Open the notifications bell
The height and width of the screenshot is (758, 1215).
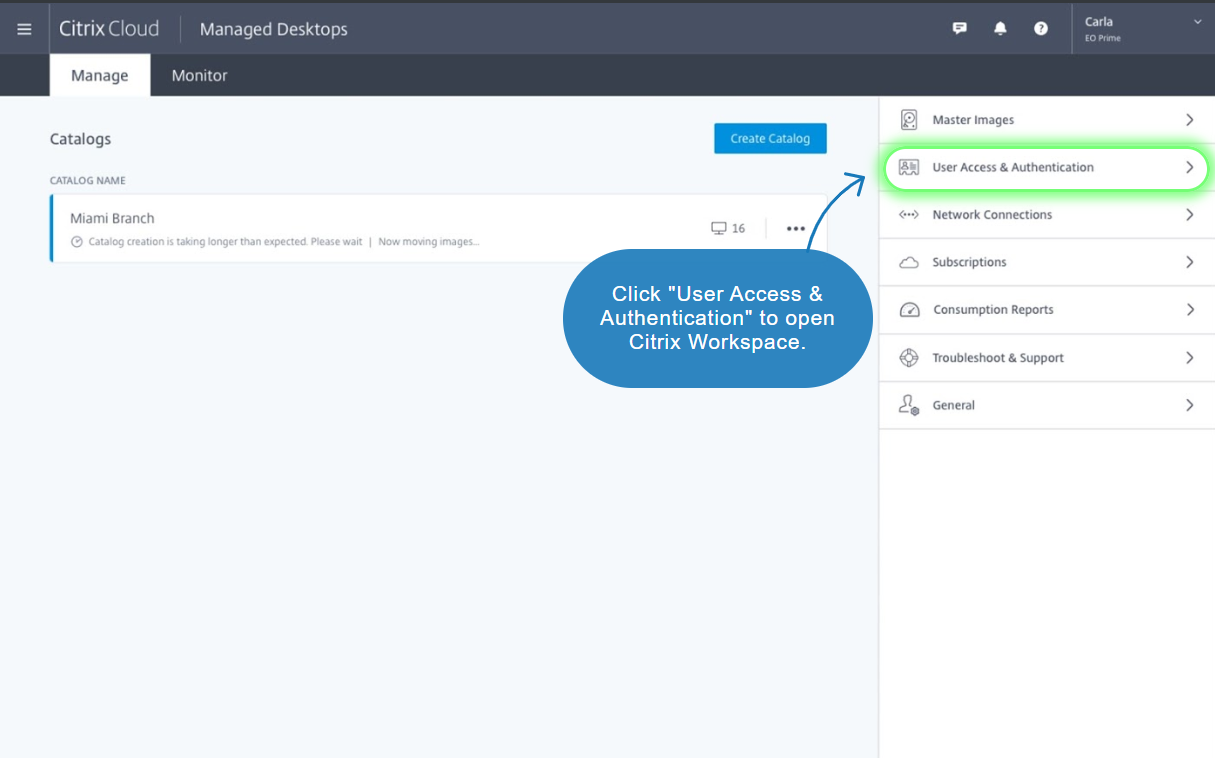pos(1000,29)
